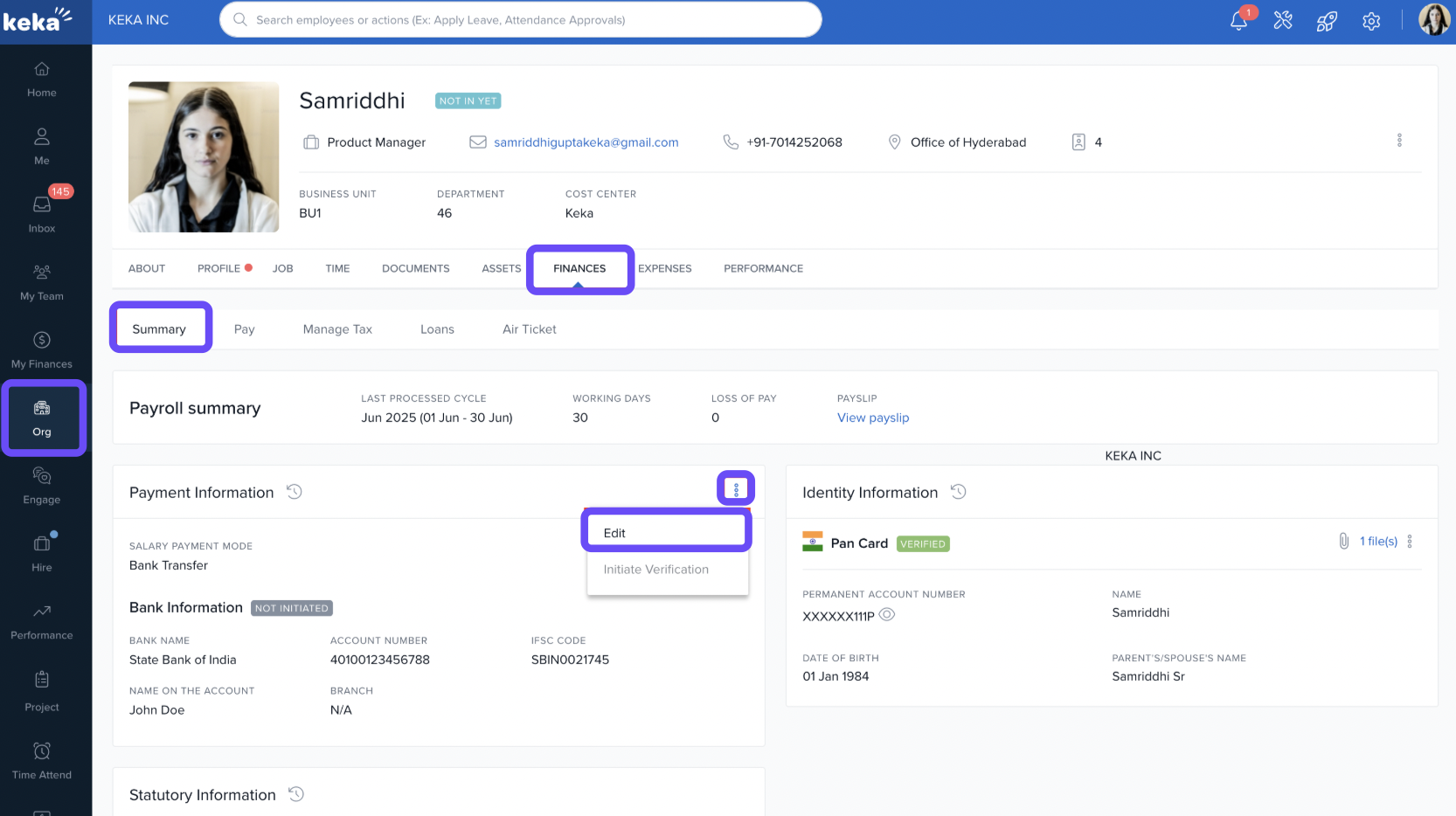Click the settings gear icon in header
Image resolution: width=1456 pixels, height=816 pixels.
tap(1370, 21)
